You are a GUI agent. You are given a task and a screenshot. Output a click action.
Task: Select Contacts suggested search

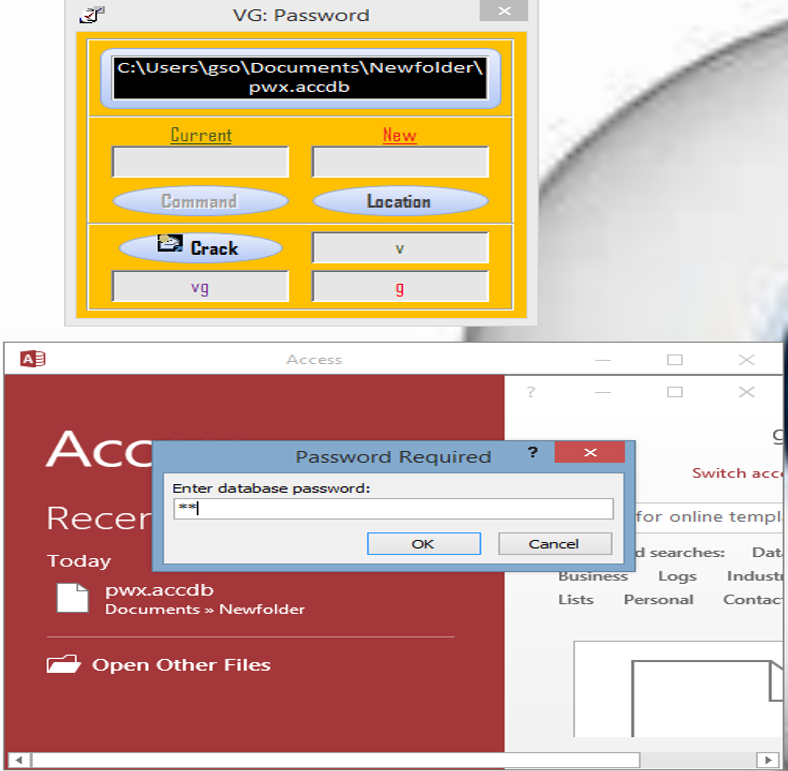[x=753, y=600]
